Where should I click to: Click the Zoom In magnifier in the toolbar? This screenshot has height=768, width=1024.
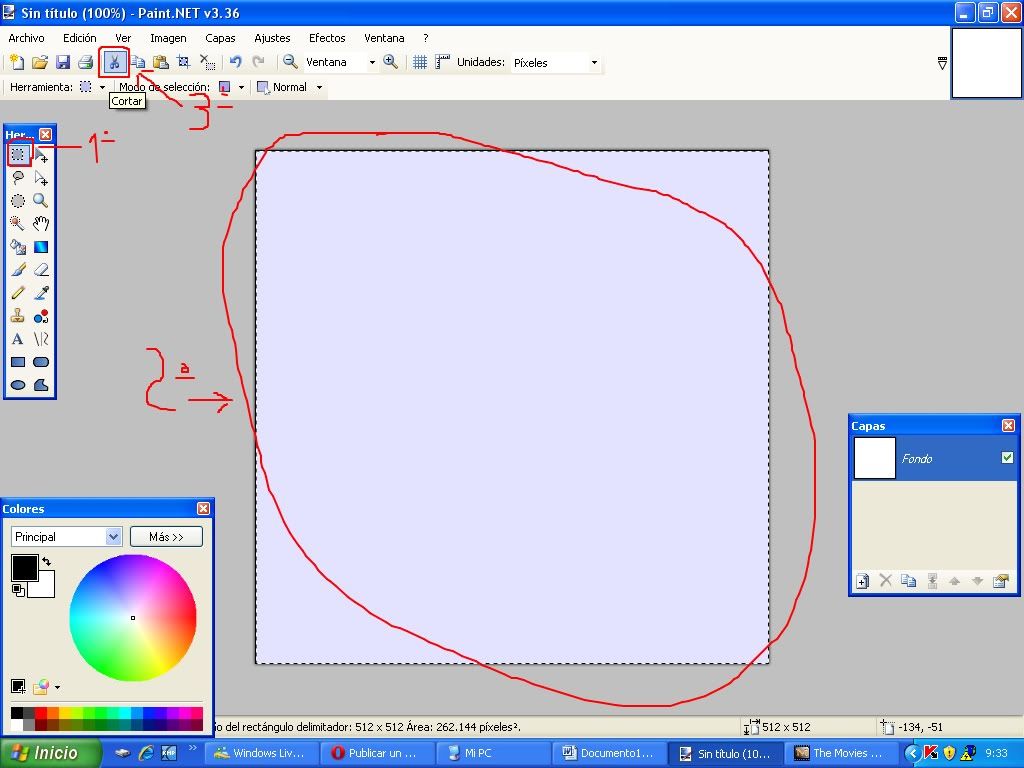tap(391, 62)
